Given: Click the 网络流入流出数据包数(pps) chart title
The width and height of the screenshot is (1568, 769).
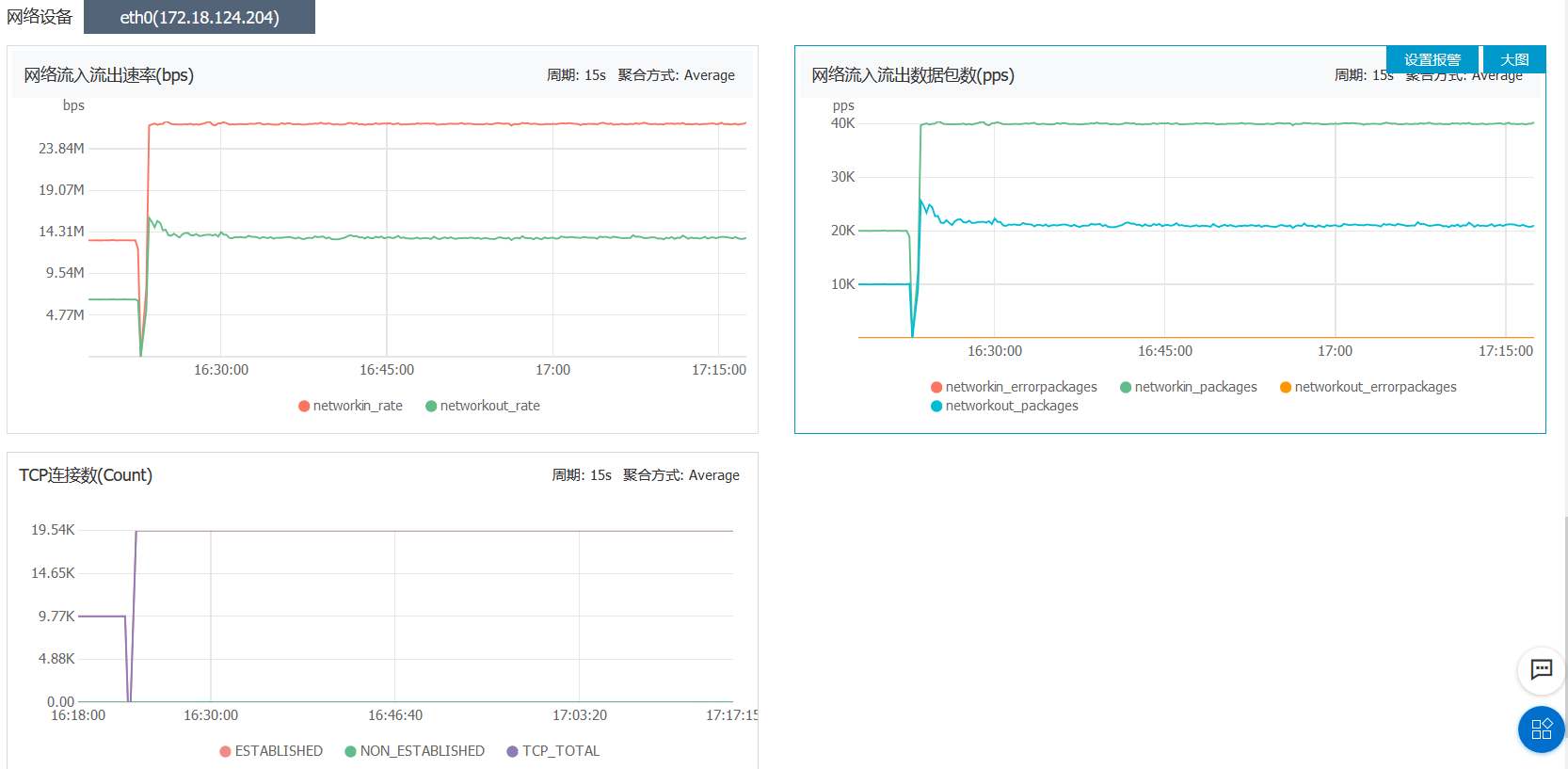Looking at the screenshot, I should tap(913, 75).
